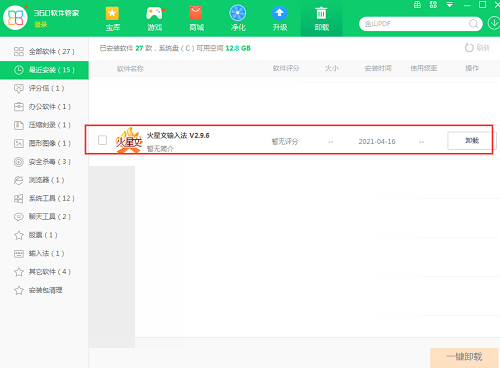This screenshot has height=368, width=500.
Task: Open the 宝库 star icon tab
Action: (113, 19)
